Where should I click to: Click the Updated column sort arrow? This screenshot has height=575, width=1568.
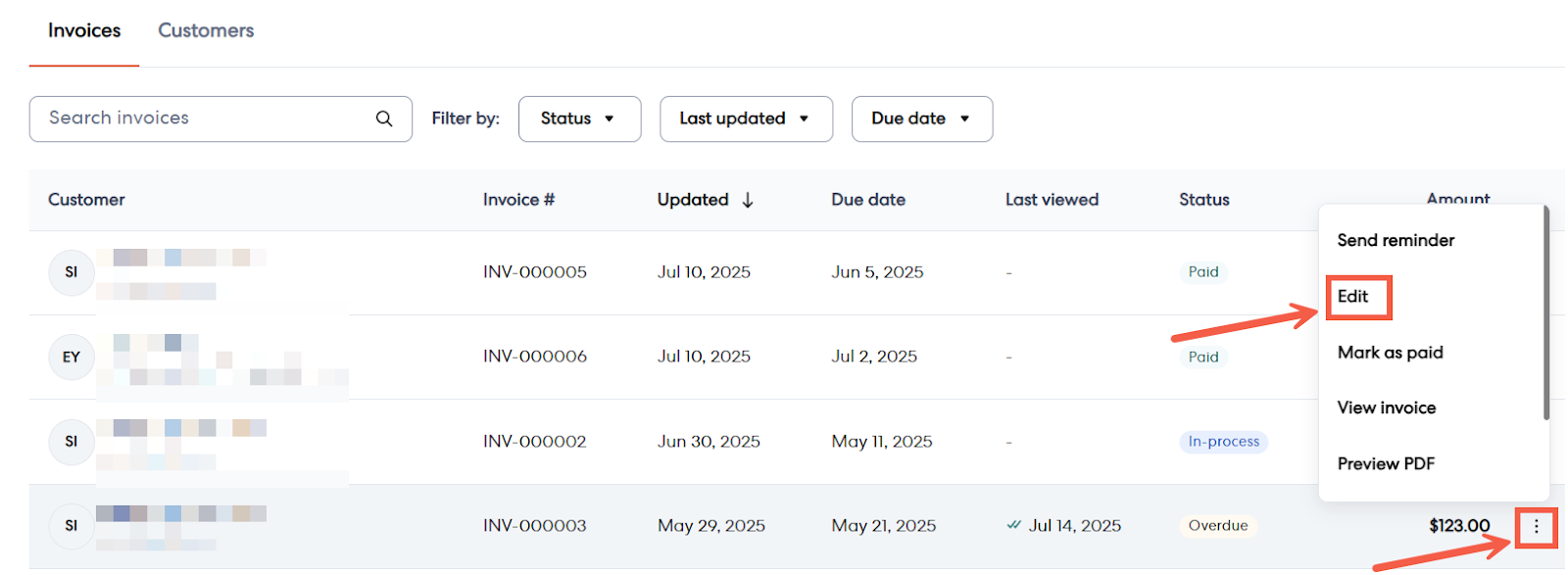pos(748,200)
